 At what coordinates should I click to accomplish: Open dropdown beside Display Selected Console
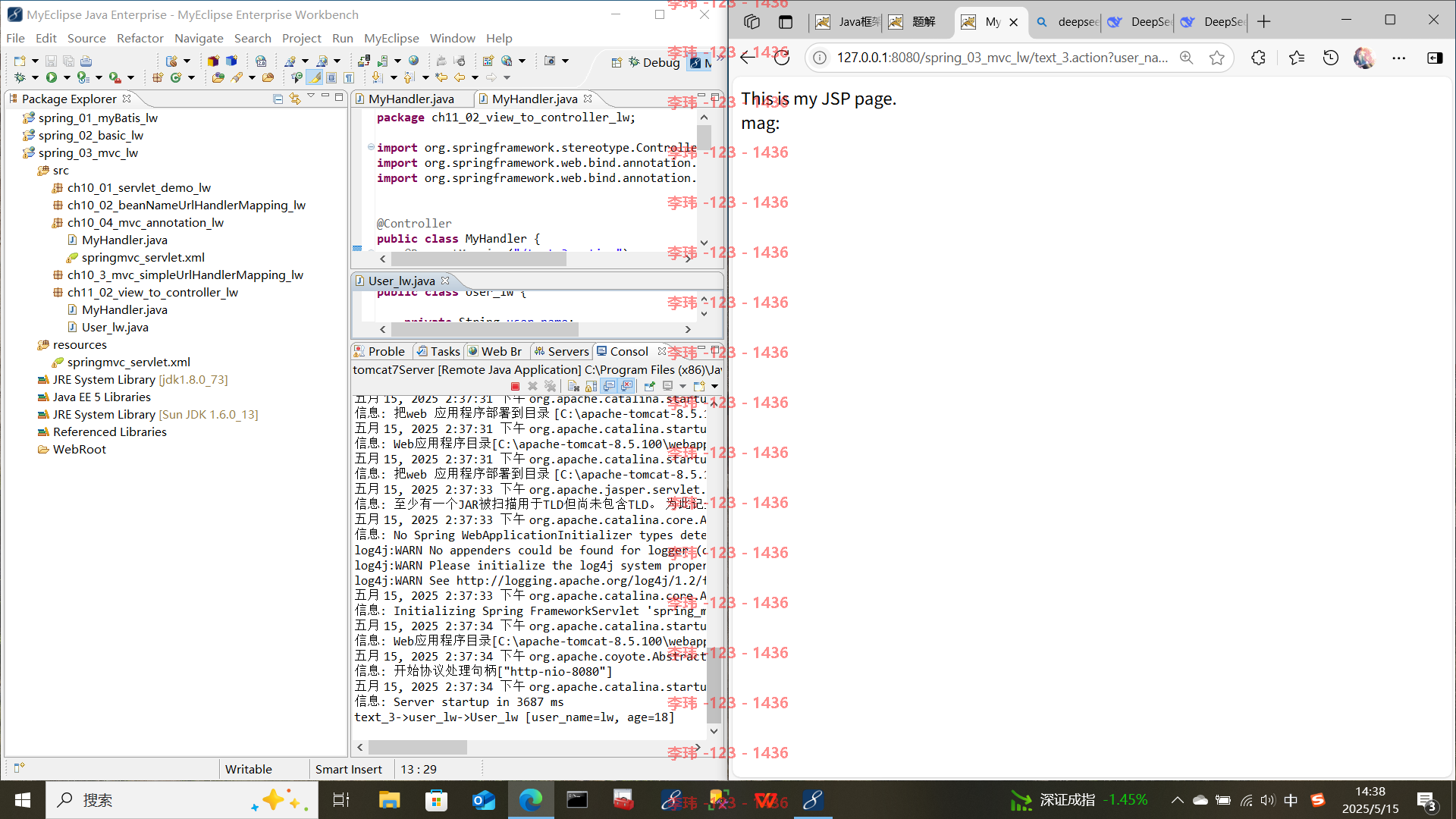(x=682, y=386)
